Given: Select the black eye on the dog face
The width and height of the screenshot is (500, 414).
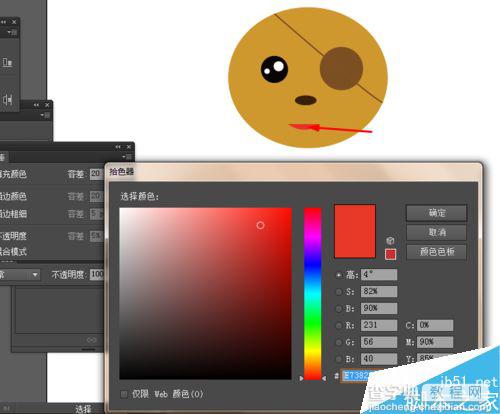Looking at the screenshot, I should coord(274,69).
